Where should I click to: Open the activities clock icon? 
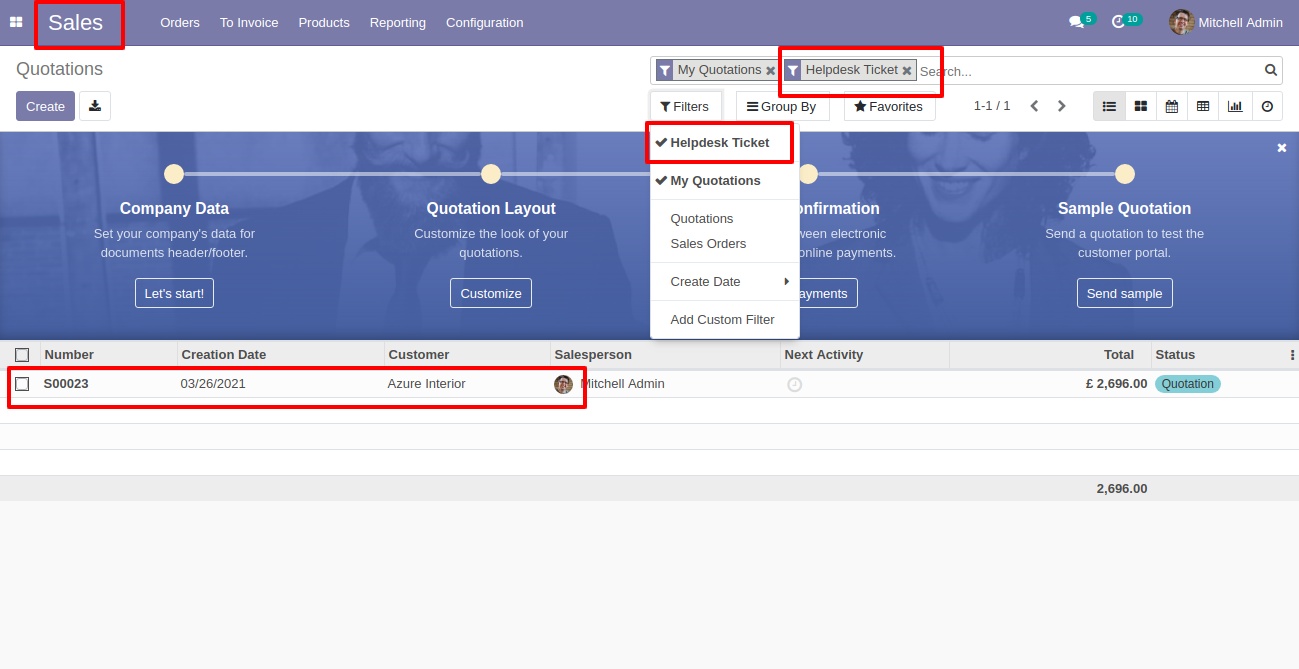[x=1119, y=22]
